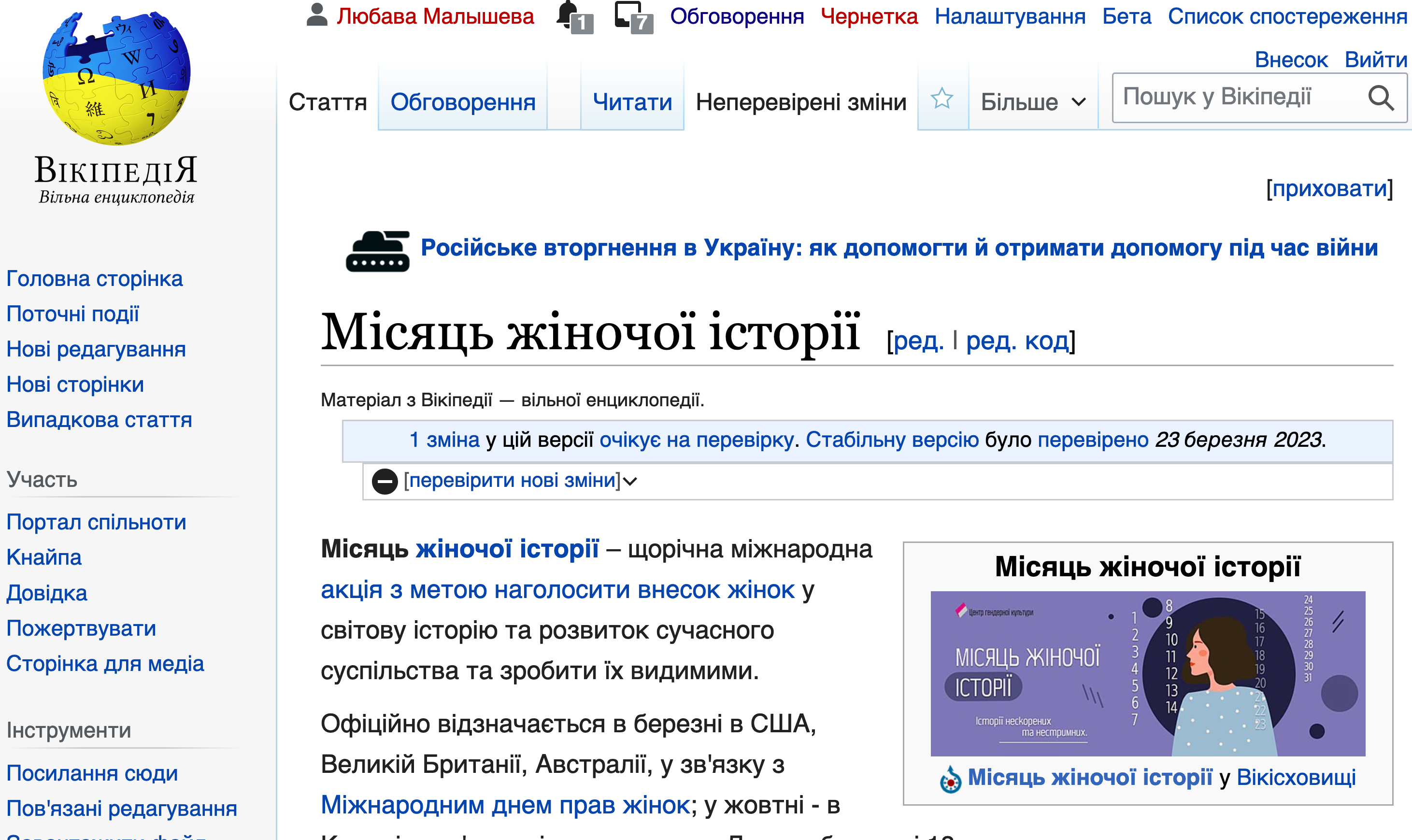
Task: Hide the banner with приховати
Action: 1329,188
